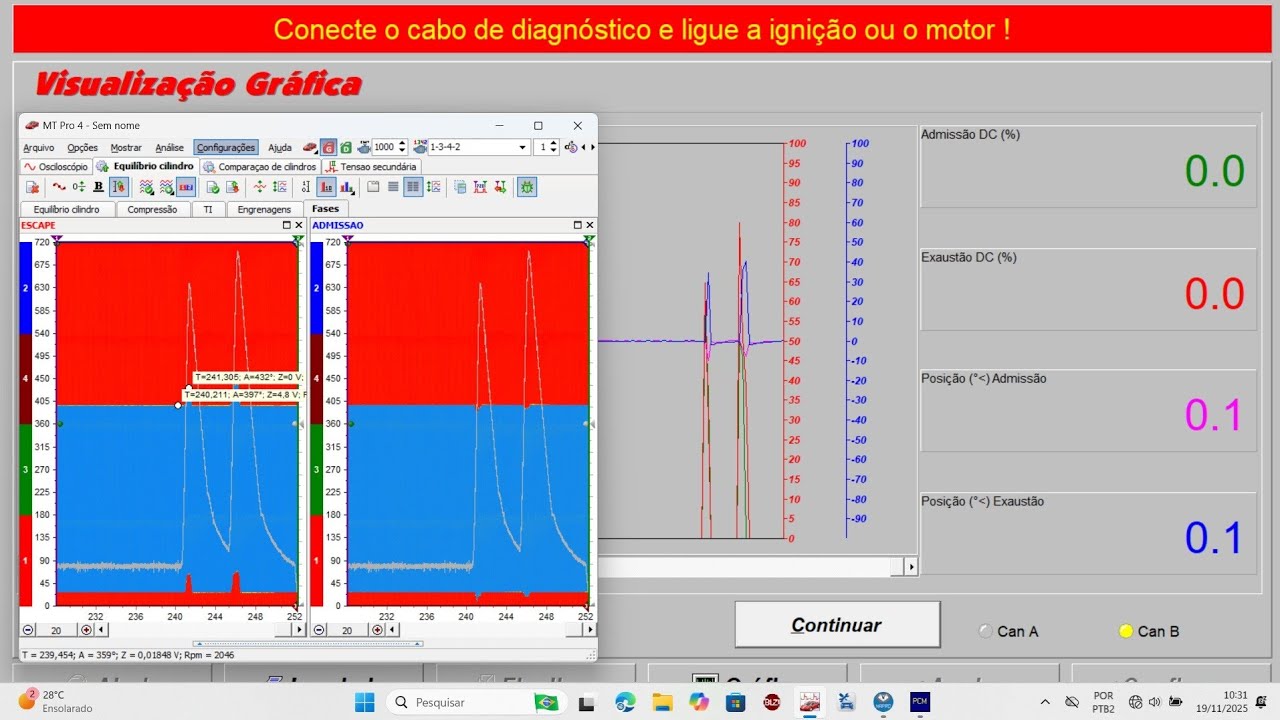
Task: Click the Windows Start button
Action: point(364,702)
